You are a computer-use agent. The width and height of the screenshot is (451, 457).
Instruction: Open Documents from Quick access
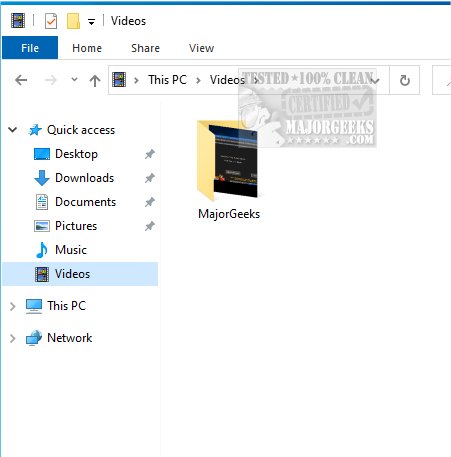[85, 202]
